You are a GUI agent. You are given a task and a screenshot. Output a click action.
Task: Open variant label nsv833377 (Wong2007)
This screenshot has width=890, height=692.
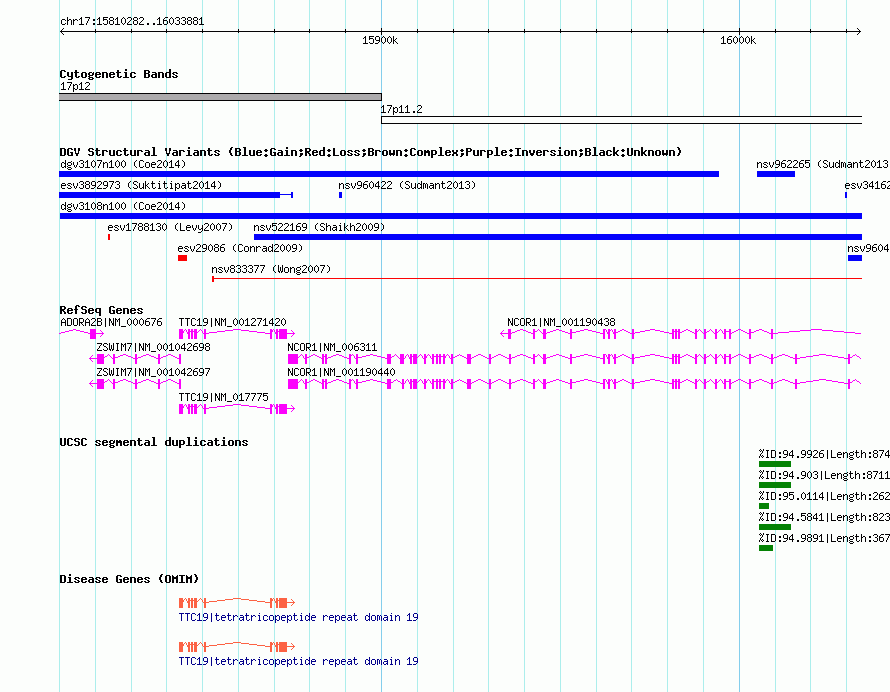click(271, 269)
